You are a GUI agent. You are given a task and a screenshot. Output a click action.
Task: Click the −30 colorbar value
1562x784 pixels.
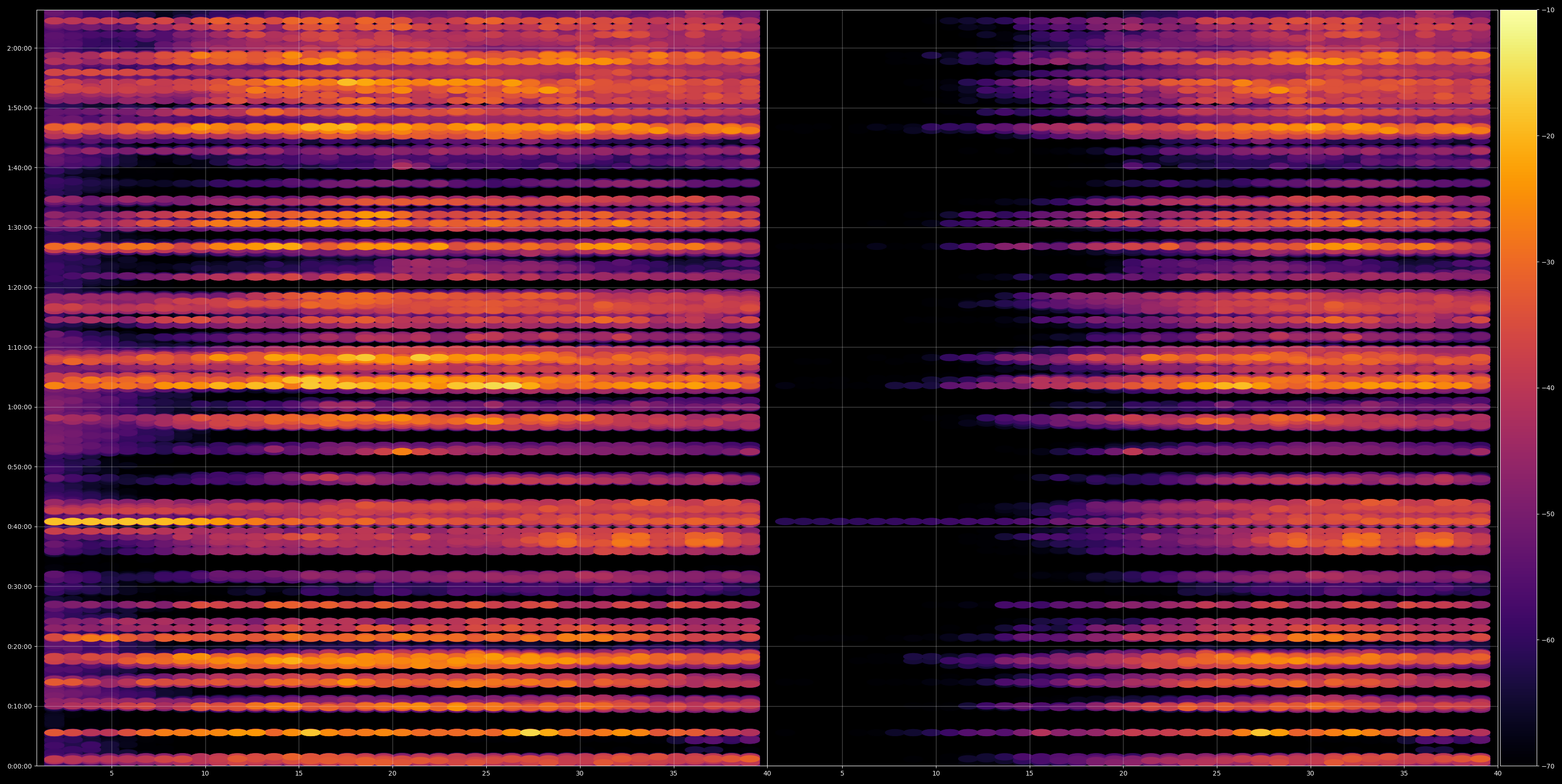pyautogui.click(x=1548, y=263)
